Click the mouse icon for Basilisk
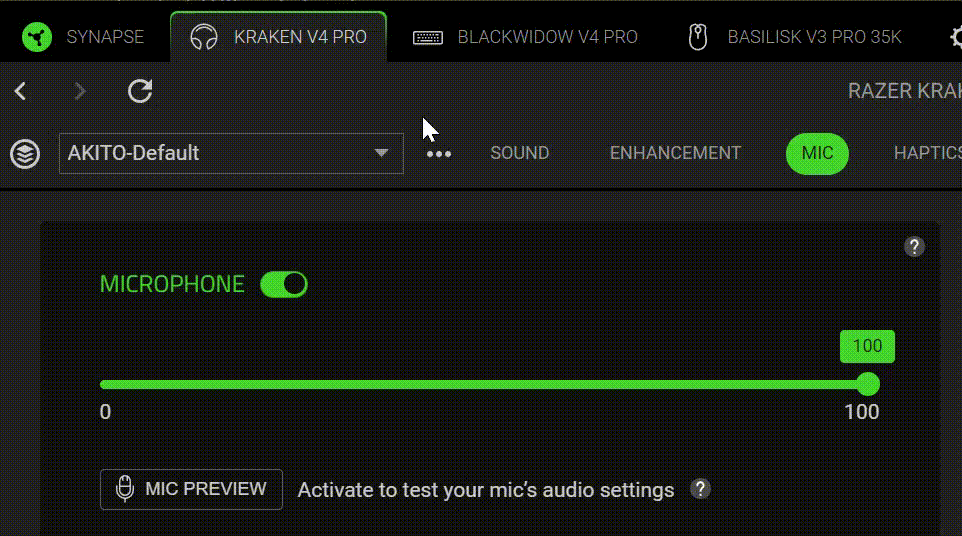Screen dimensions: 962x536 [x=698, y=37]
